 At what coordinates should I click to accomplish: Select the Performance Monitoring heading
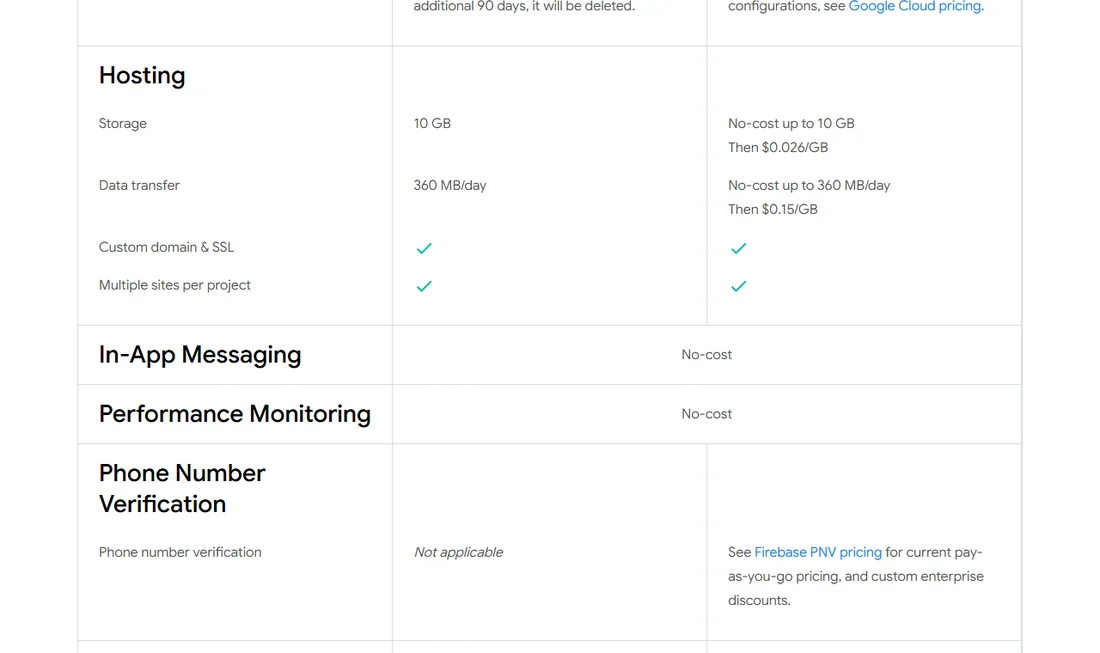tap(235, 414)
